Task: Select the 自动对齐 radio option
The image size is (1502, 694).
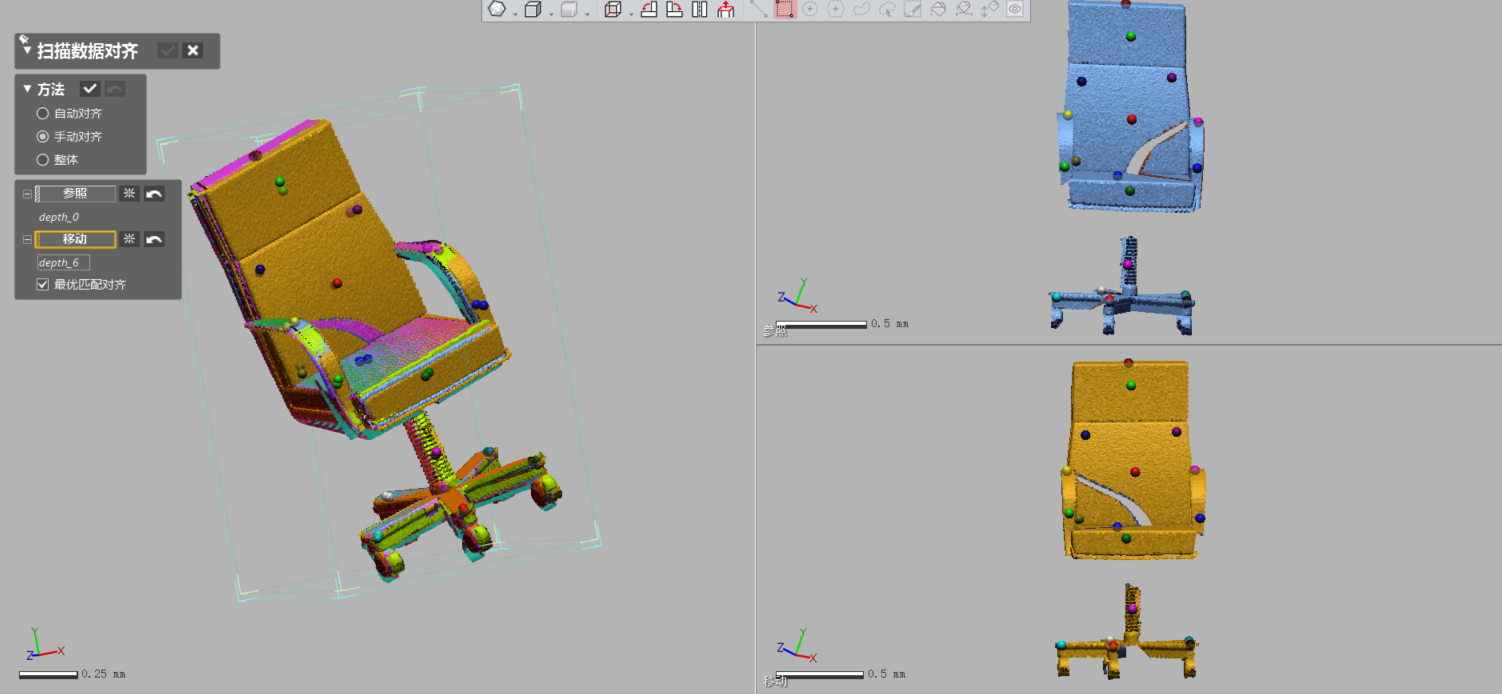Action: tap(43, 114)
